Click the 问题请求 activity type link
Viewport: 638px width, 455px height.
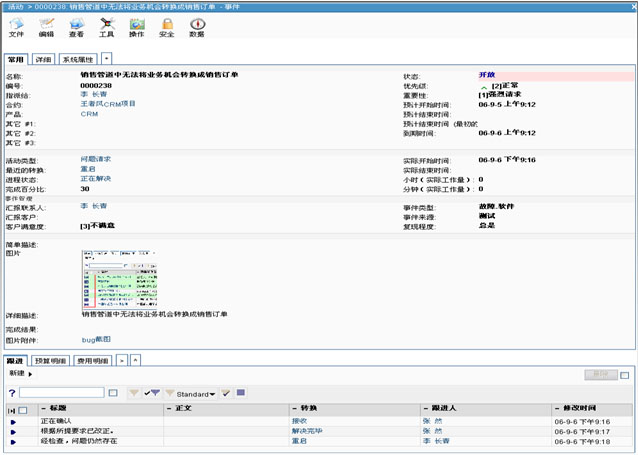coord(96,159)
